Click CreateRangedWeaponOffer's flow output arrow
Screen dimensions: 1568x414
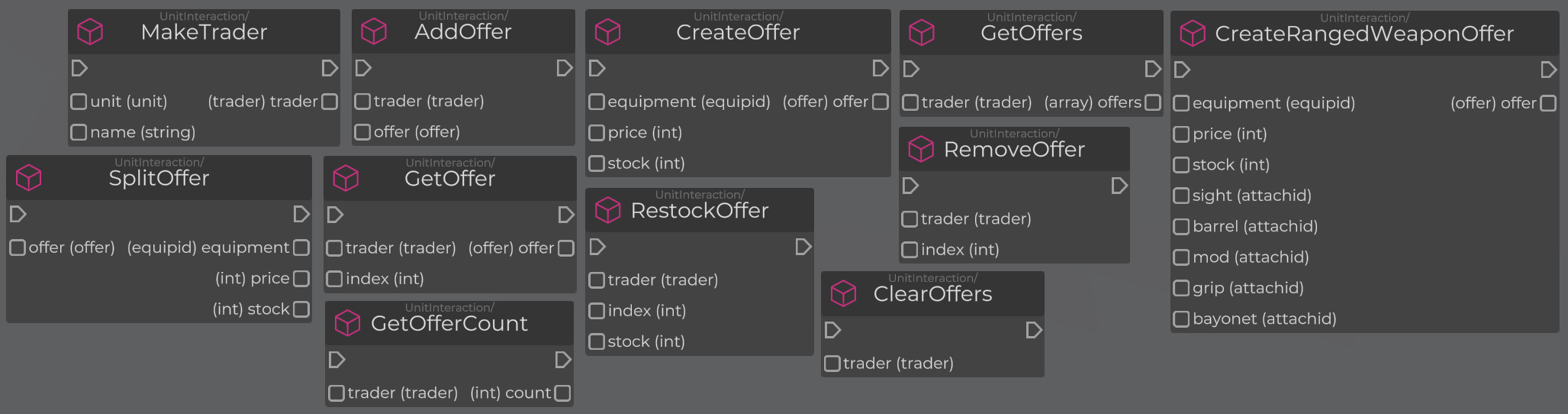click(x=1548, y=70)
